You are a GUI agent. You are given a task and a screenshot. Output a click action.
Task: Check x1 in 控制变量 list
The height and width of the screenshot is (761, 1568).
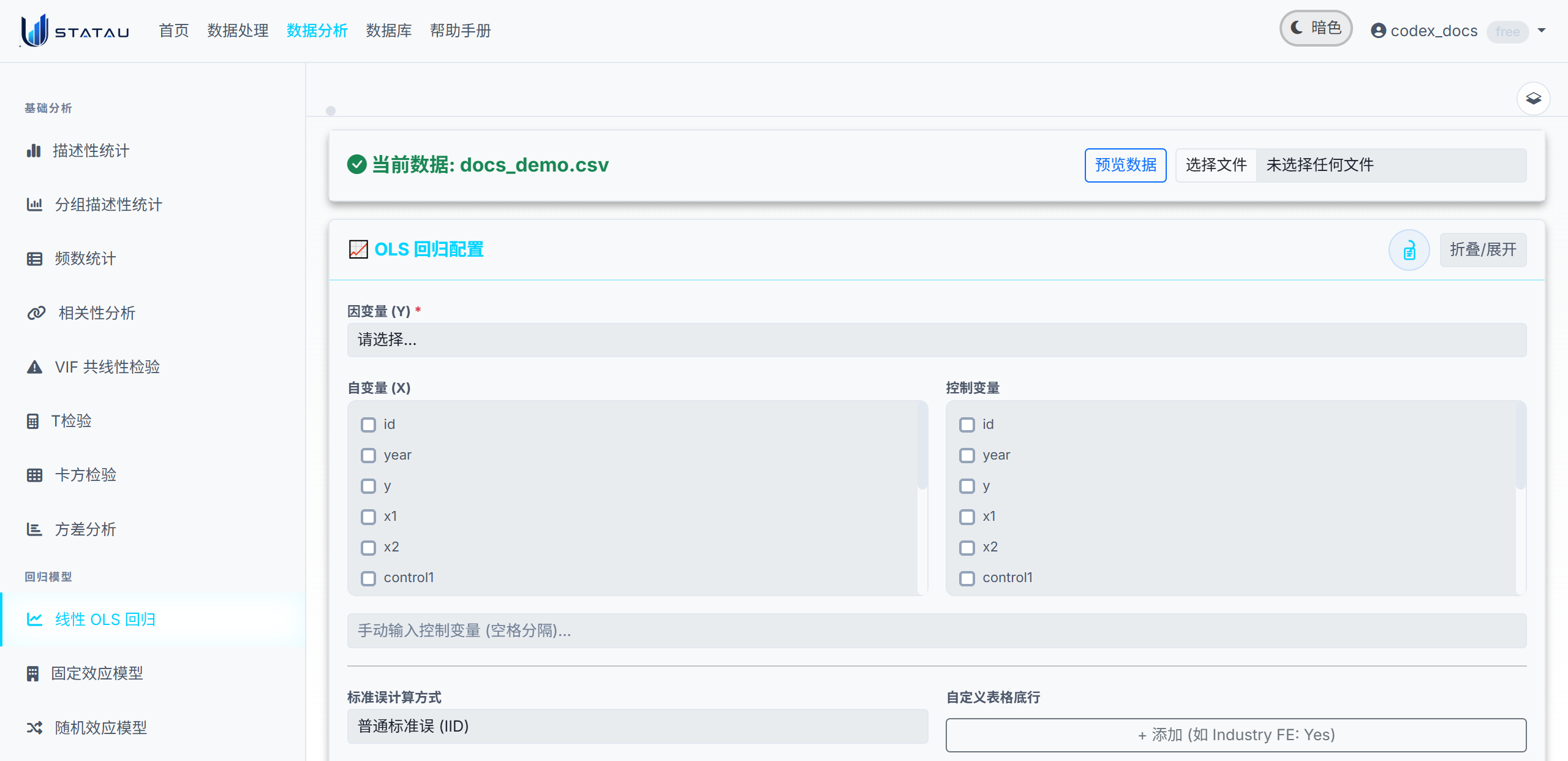[967, 517]
